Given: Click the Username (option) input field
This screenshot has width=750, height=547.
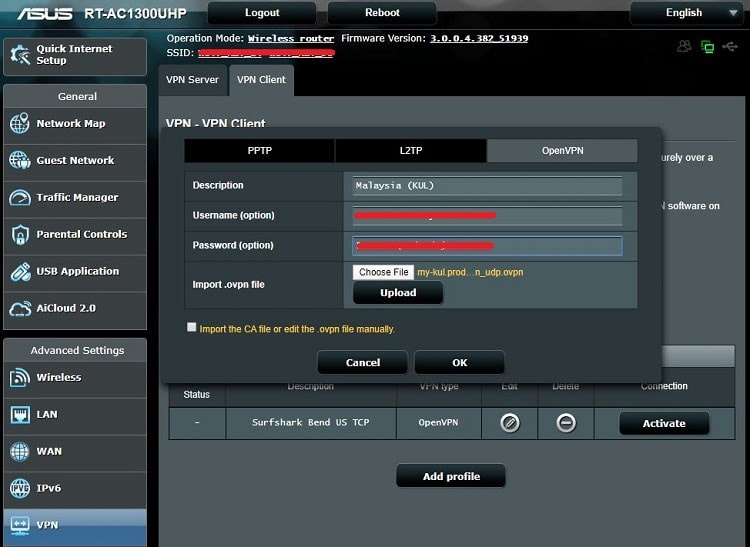Looking at the screenshot, I should 487,216.
